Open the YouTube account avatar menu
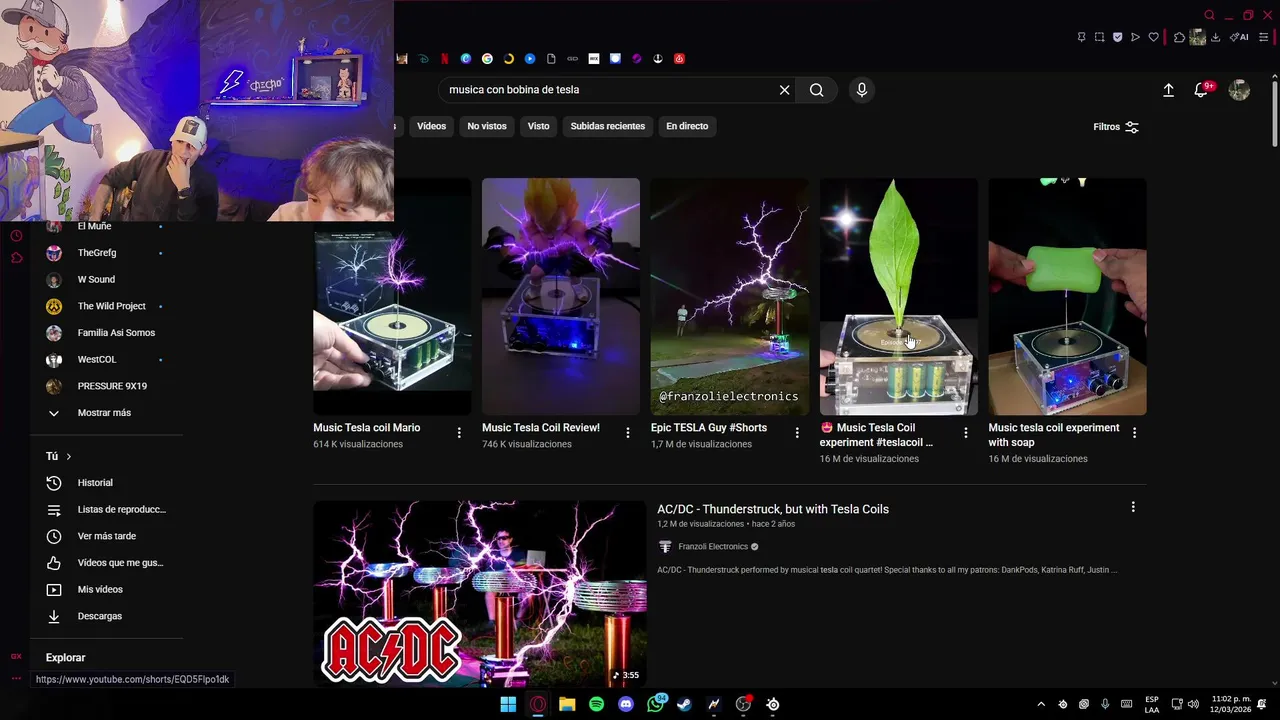Screen dimensions: 1280x720 tap(1239, 90)
